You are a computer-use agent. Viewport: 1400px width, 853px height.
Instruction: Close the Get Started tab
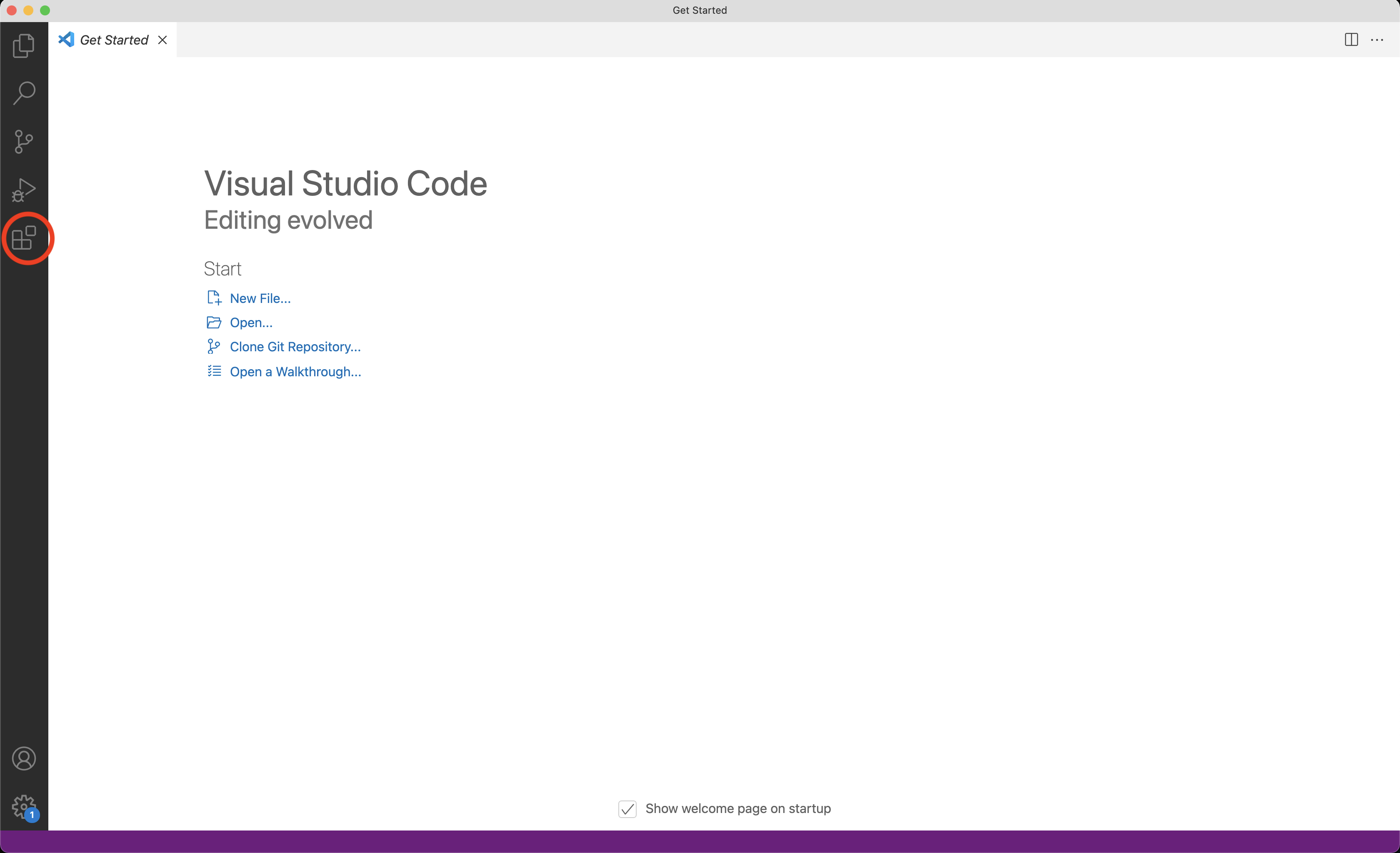162,40
